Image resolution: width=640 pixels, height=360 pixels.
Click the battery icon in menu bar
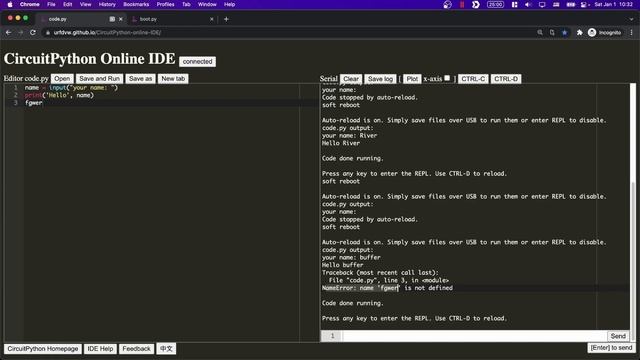click(x=571, y=4)
